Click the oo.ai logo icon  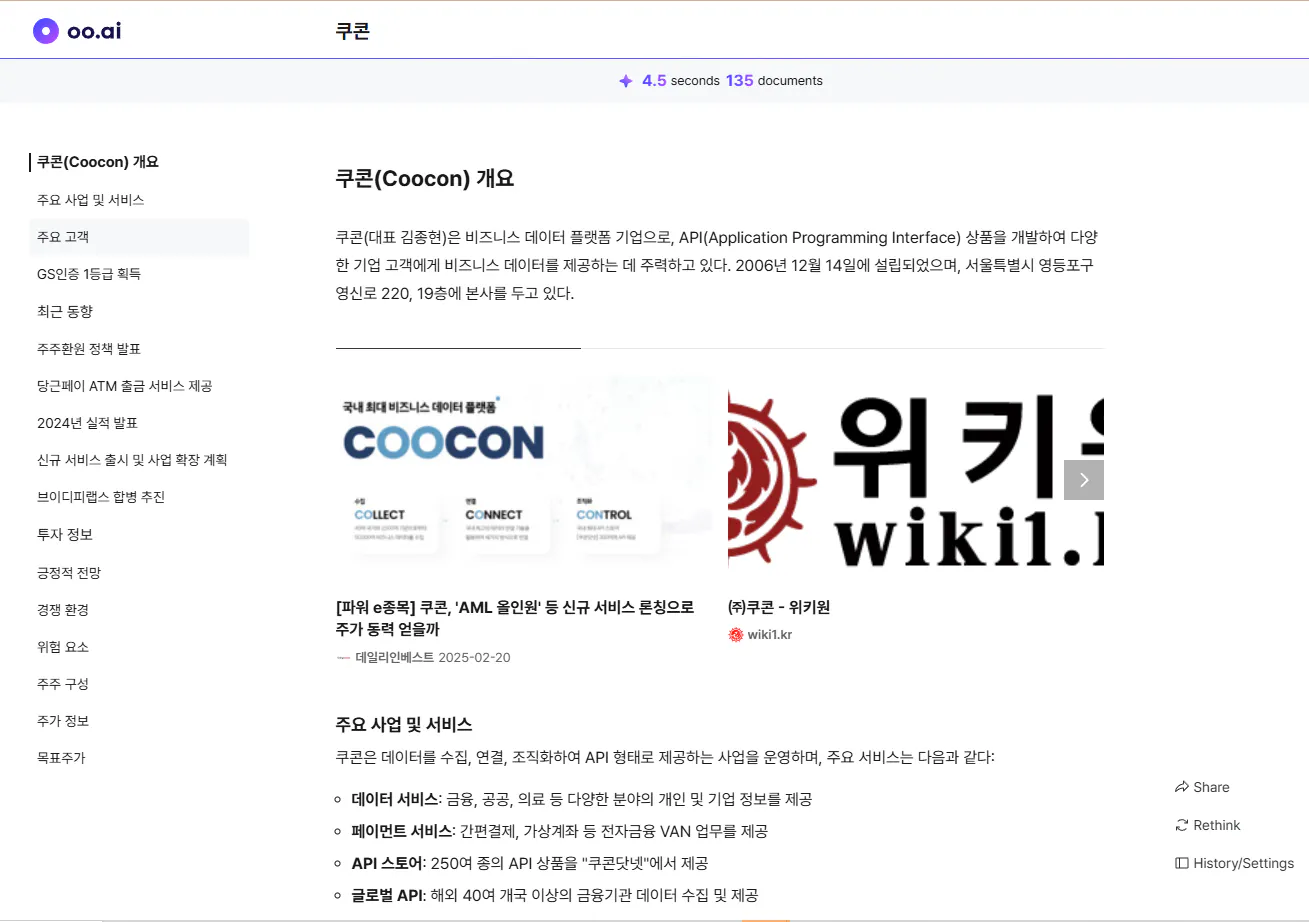pos(46,31)
